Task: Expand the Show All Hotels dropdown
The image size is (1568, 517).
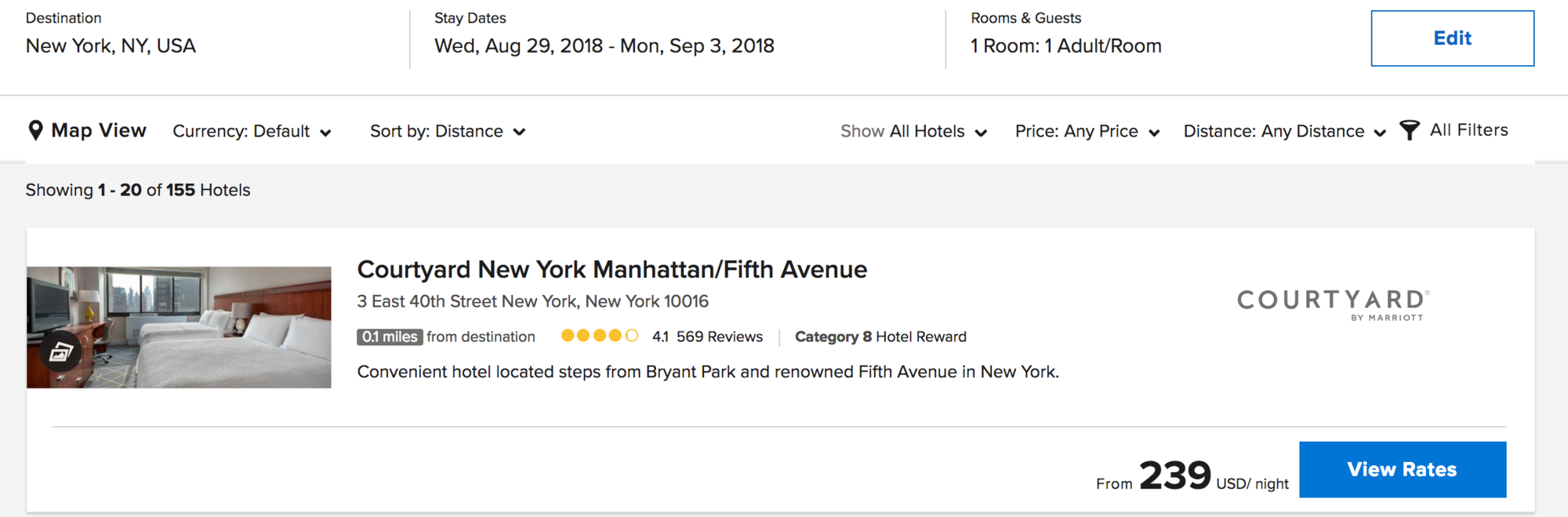Action: tap(913, 132)
